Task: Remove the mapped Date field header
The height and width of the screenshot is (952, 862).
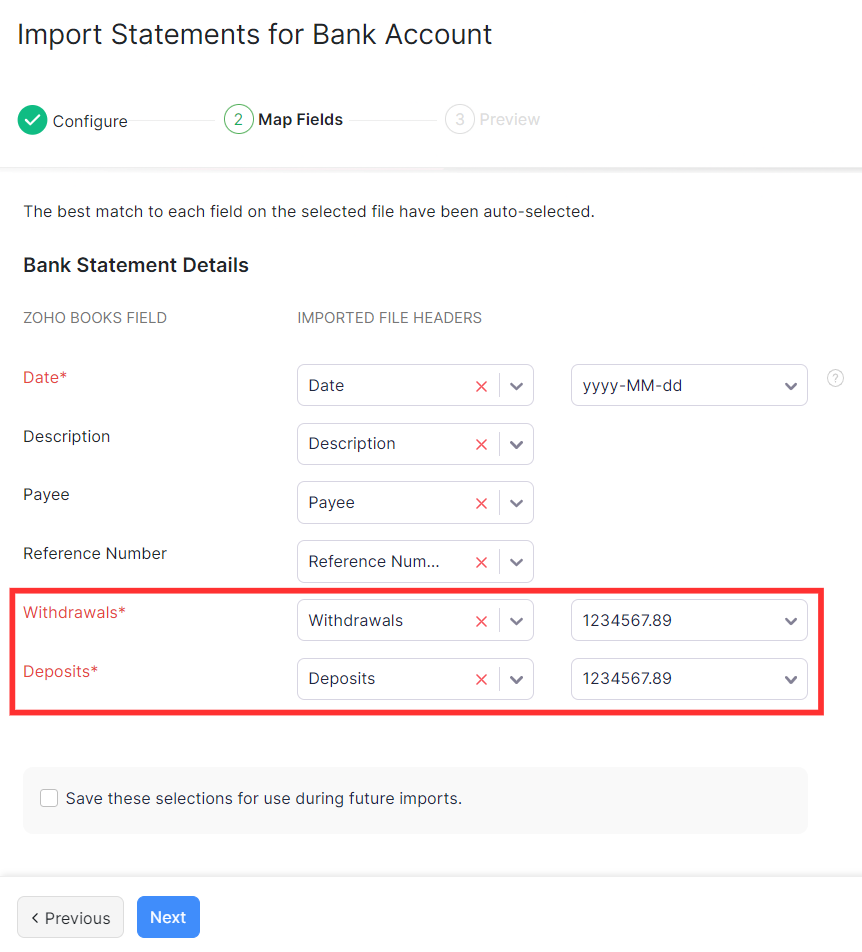Action: tap(481, 385)
